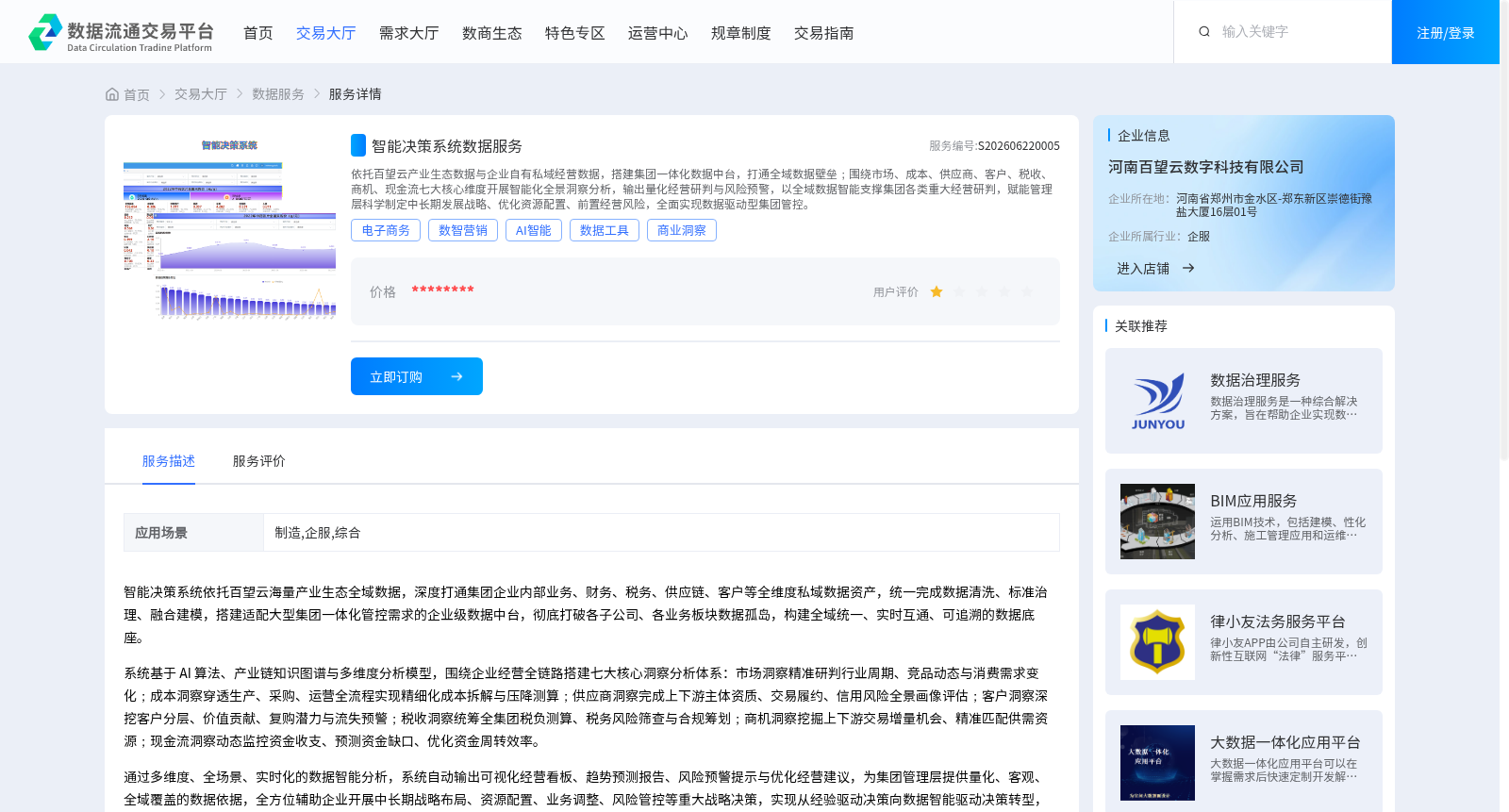Click the 注册/登录 button
This screenshot has height=812, width=1509.
(x=1445, y=32)
